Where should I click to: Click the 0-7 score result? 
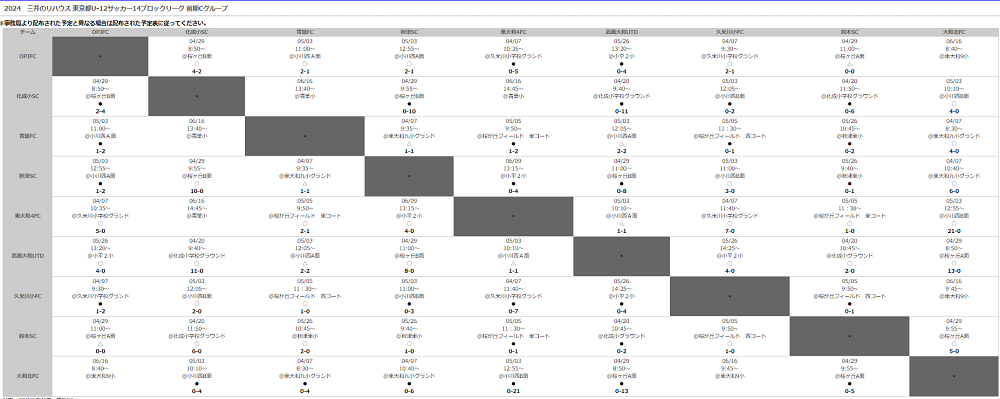pyautogui.click(x=513, y=311)
